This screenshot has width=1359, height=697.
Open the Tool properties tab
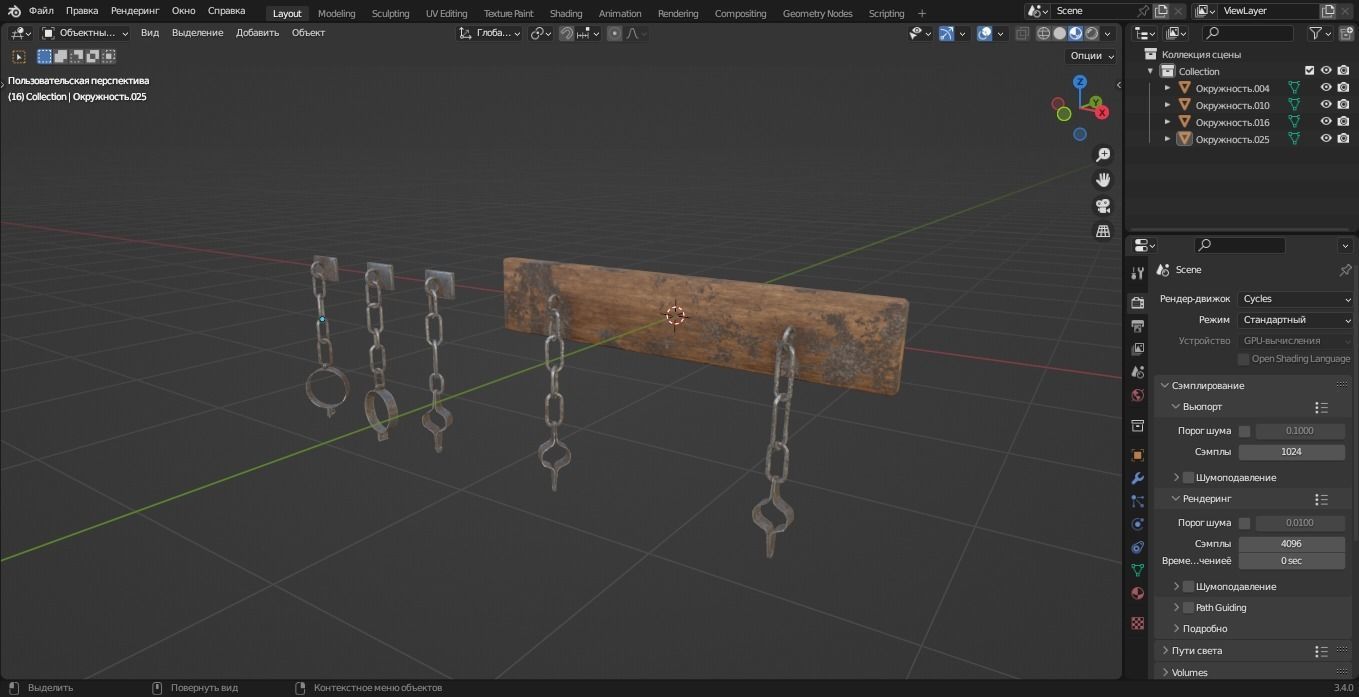point(1137,273)
